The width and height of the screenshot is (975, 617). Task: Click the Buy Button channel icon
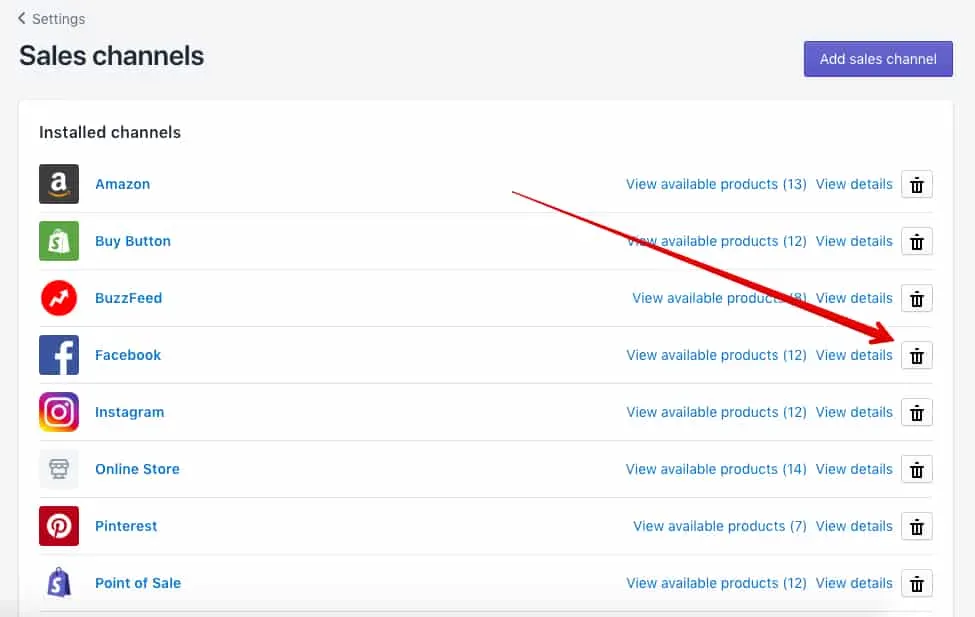click(x=58, y=241)
